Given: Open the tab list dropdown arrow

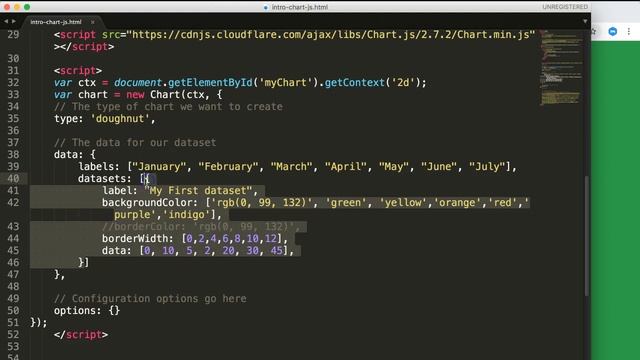Looking at the screenshot, I should tap(585, 21).
